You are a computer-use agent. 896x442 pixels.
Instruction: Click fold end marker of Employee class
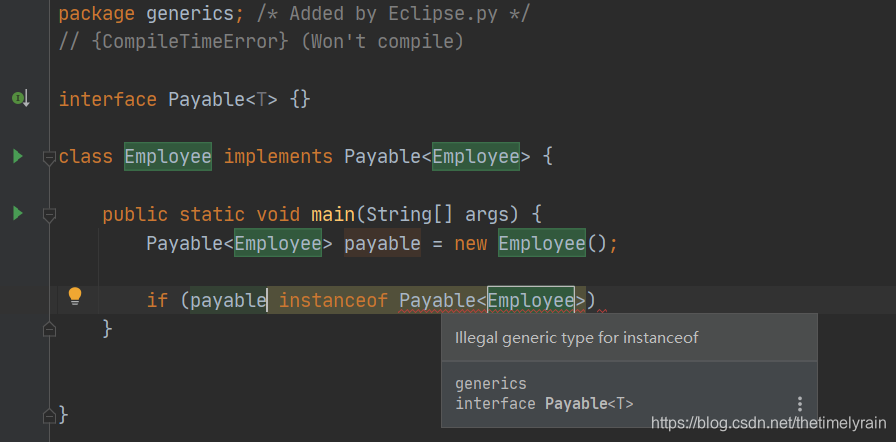coord(49,416)
